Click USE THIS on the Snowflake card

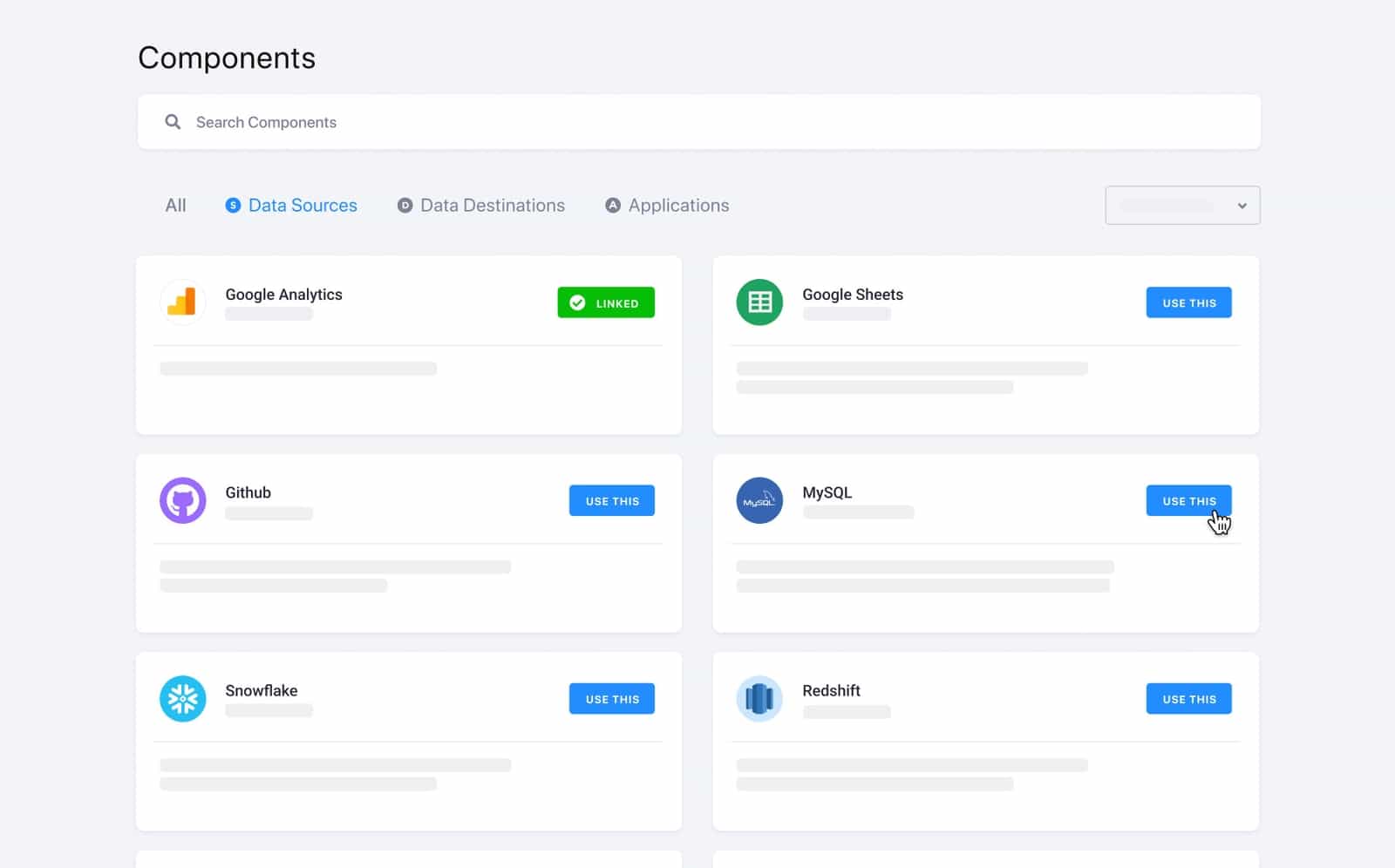pyautogui.click(x=611, y=698)
